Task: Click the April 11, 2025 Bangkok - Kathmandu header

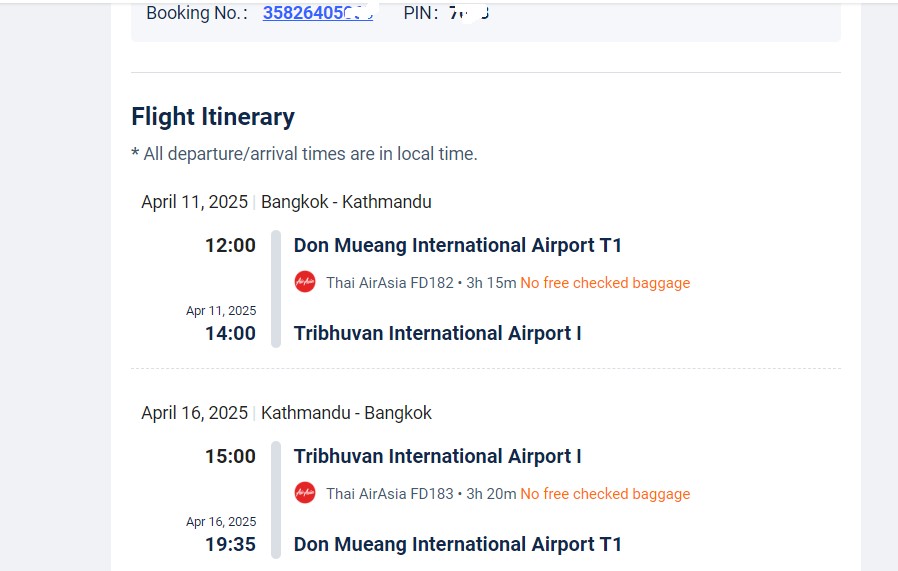Action: tap(286, 202)
